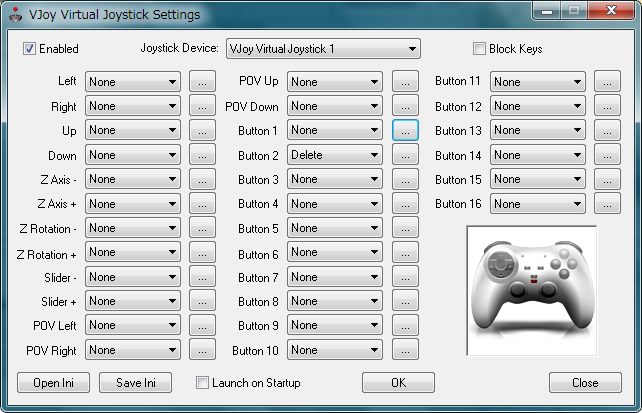
Task: Click the ... button for Button 7
Action: coord(405,276)
